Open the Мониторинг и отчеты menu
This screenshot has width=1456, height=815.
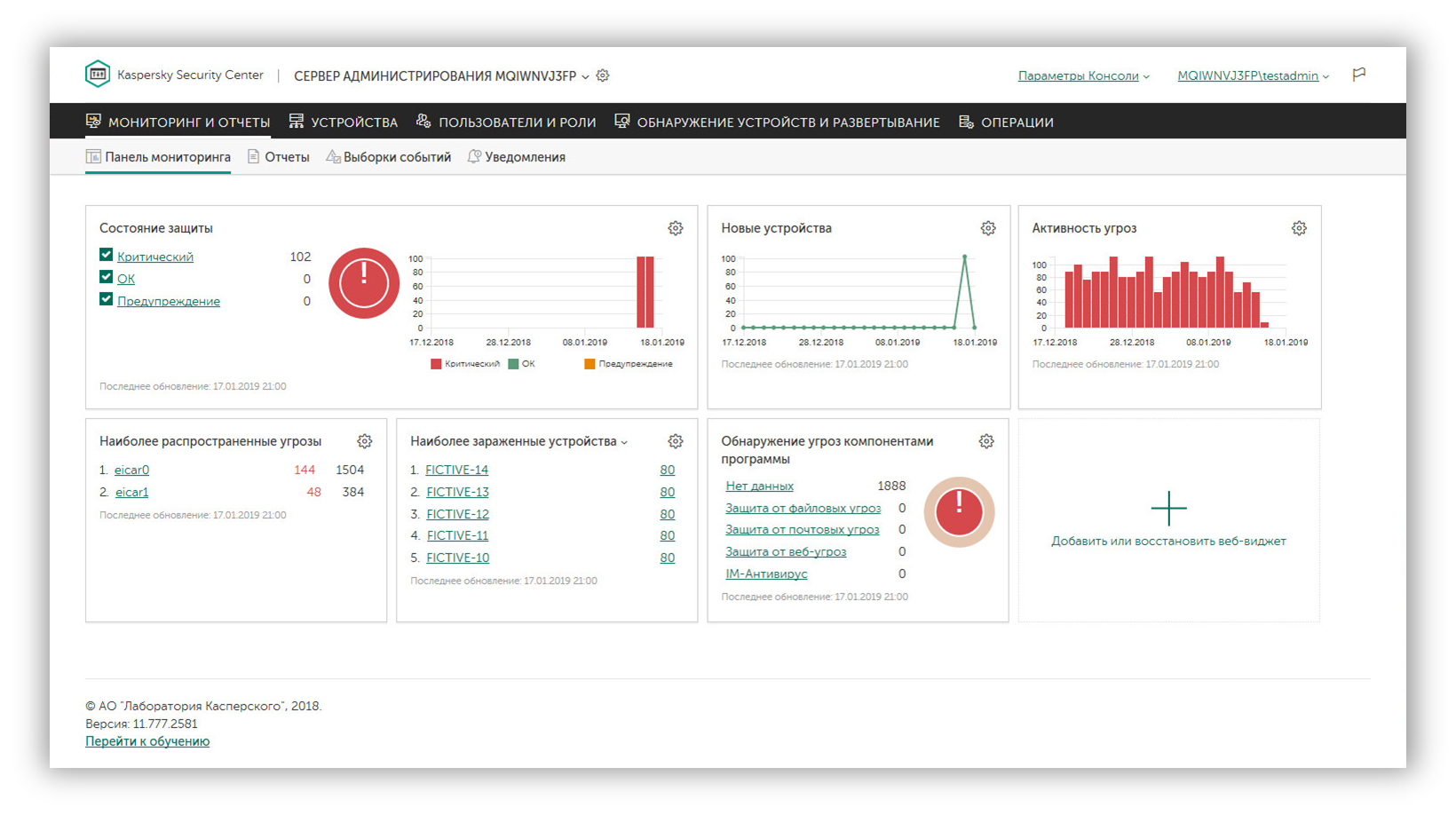(178, 123)
